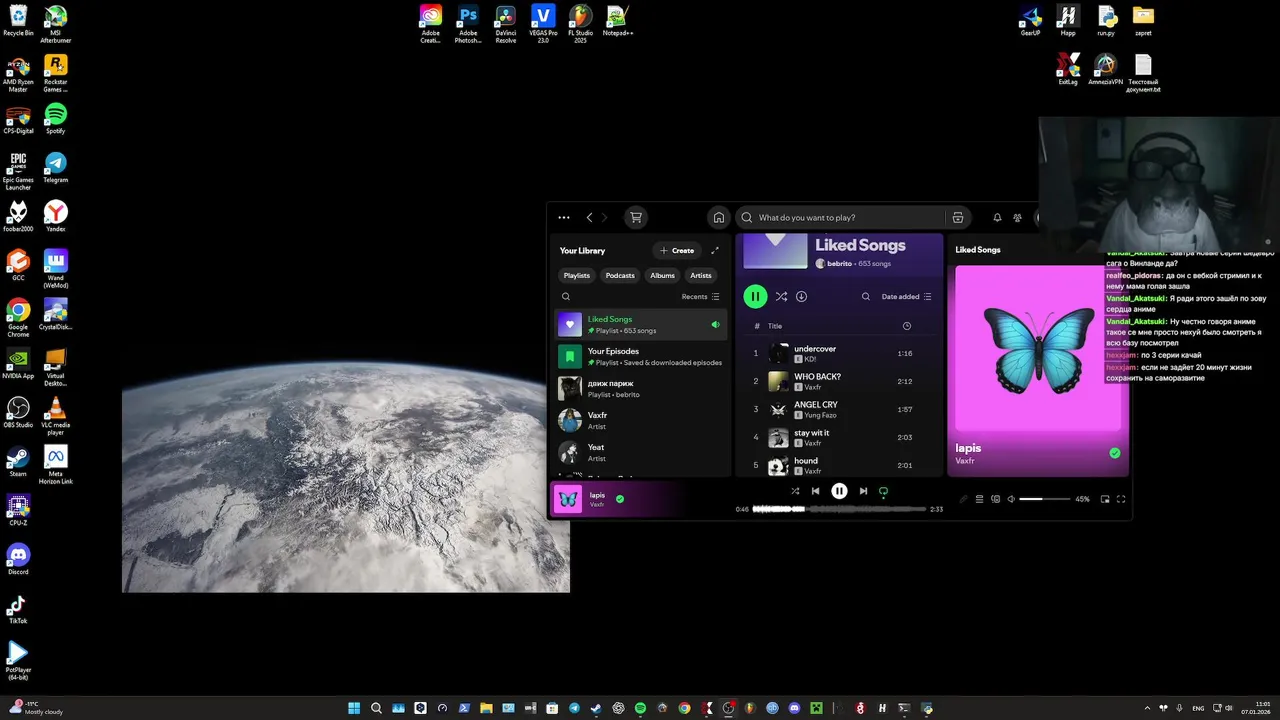
Task: Open the движ париж playlist
Action: (x=641, y=388)
